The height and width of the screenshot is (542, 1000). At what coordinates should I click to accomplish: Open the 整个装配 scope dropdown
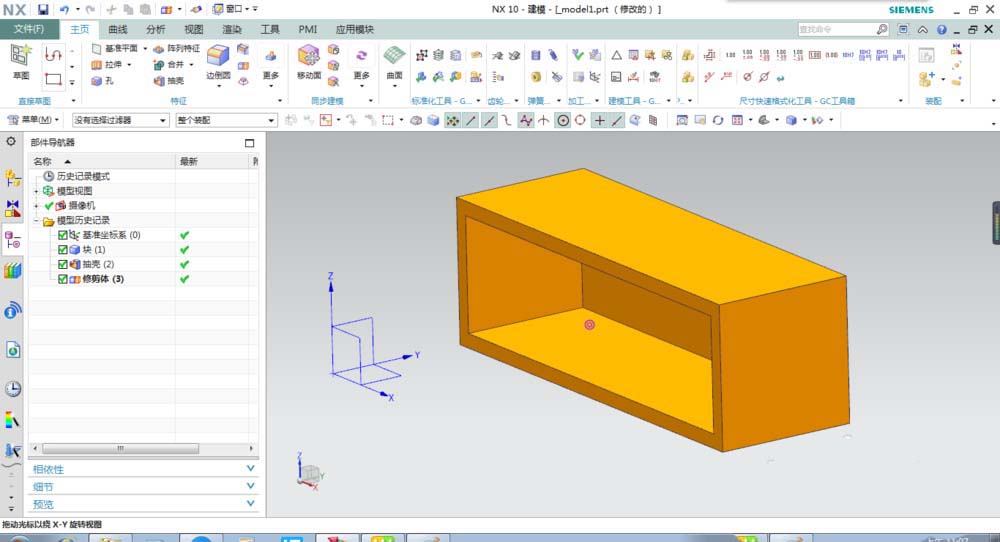[x=226, y=120]
